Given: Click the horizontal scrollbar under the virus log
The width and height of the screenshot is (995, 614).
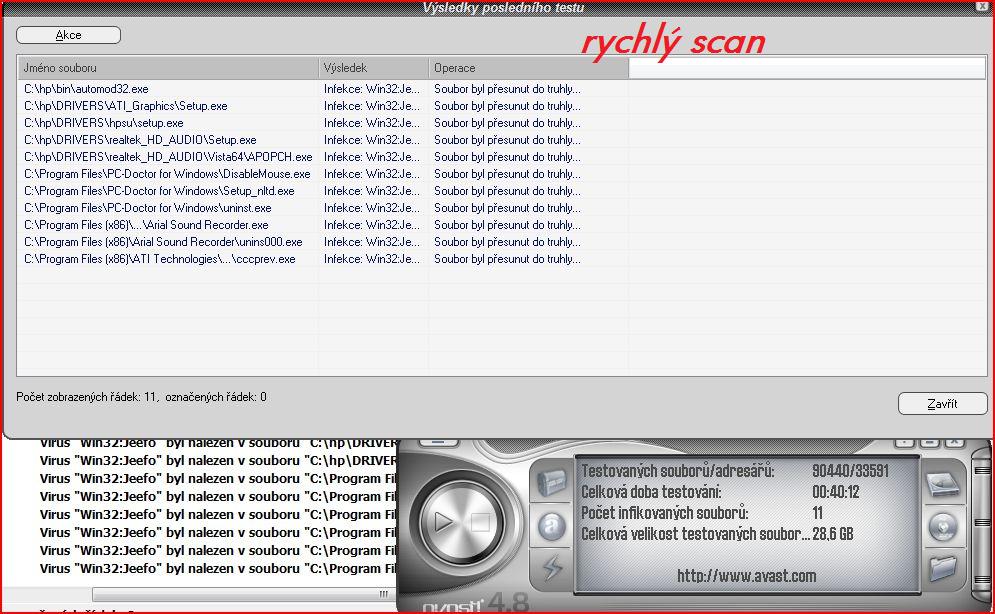Looking at the screenshot, I should pos(240,594).
